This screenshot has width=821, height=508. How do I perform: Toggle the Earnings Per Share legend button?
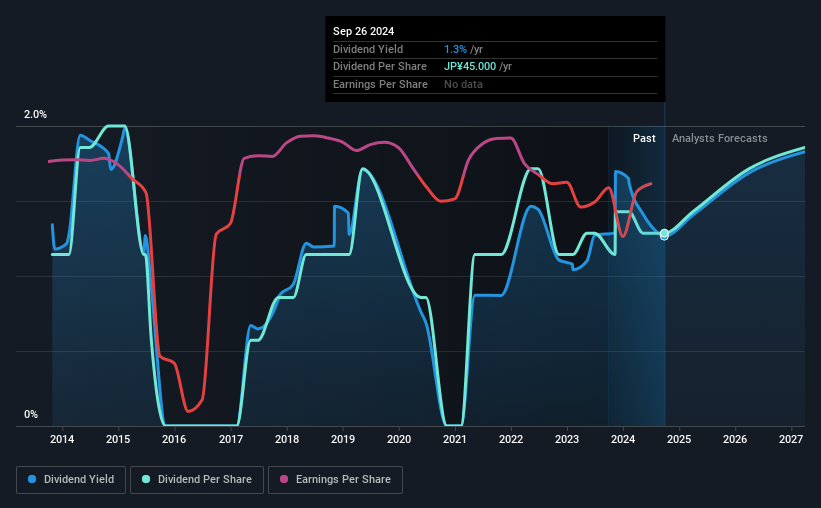pos(335,480)
